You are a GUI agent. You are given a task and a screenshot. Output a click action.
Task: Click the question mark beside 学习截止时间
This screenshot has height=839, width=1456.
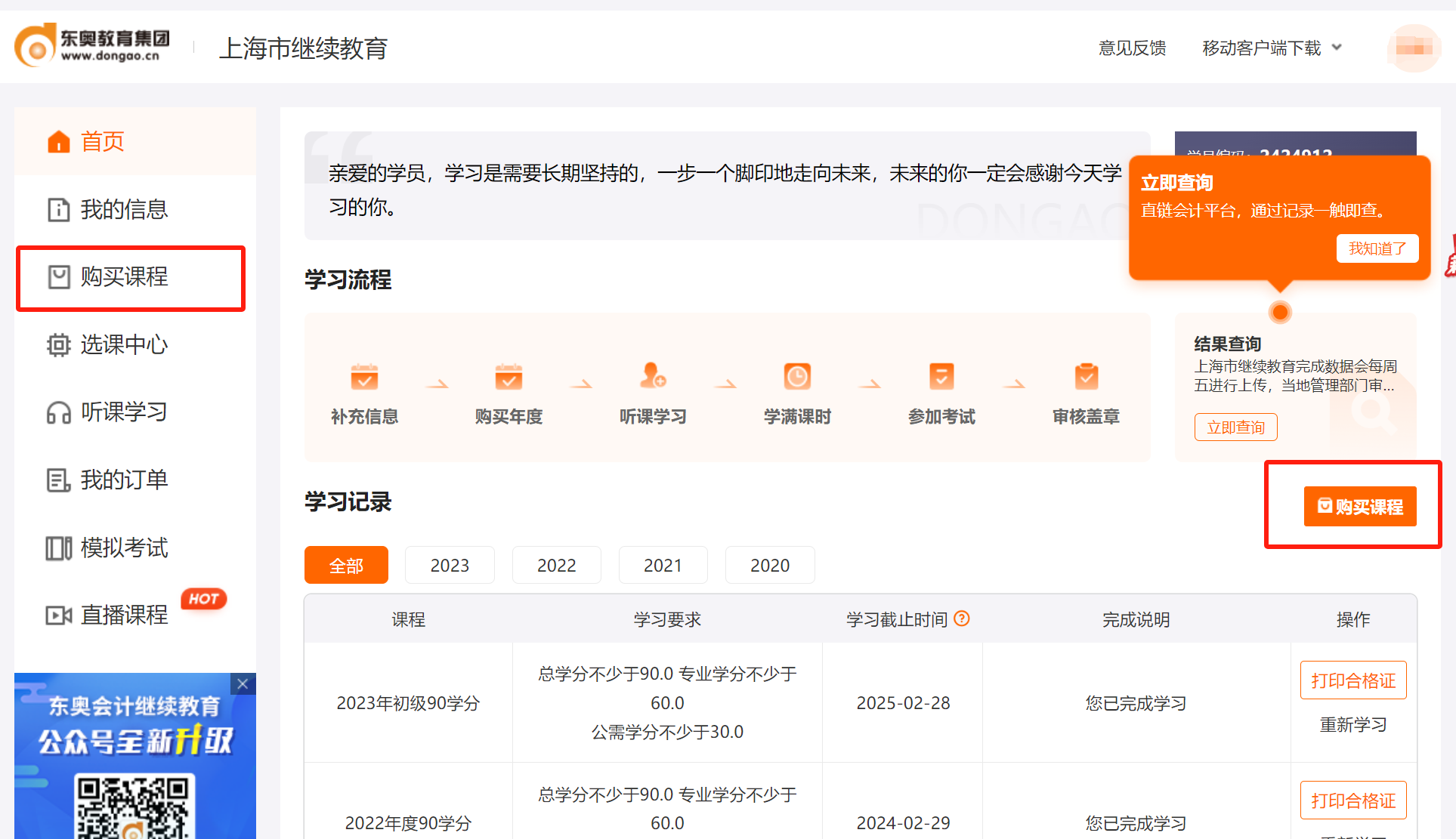pyautogui.click(x=961, y=618)
